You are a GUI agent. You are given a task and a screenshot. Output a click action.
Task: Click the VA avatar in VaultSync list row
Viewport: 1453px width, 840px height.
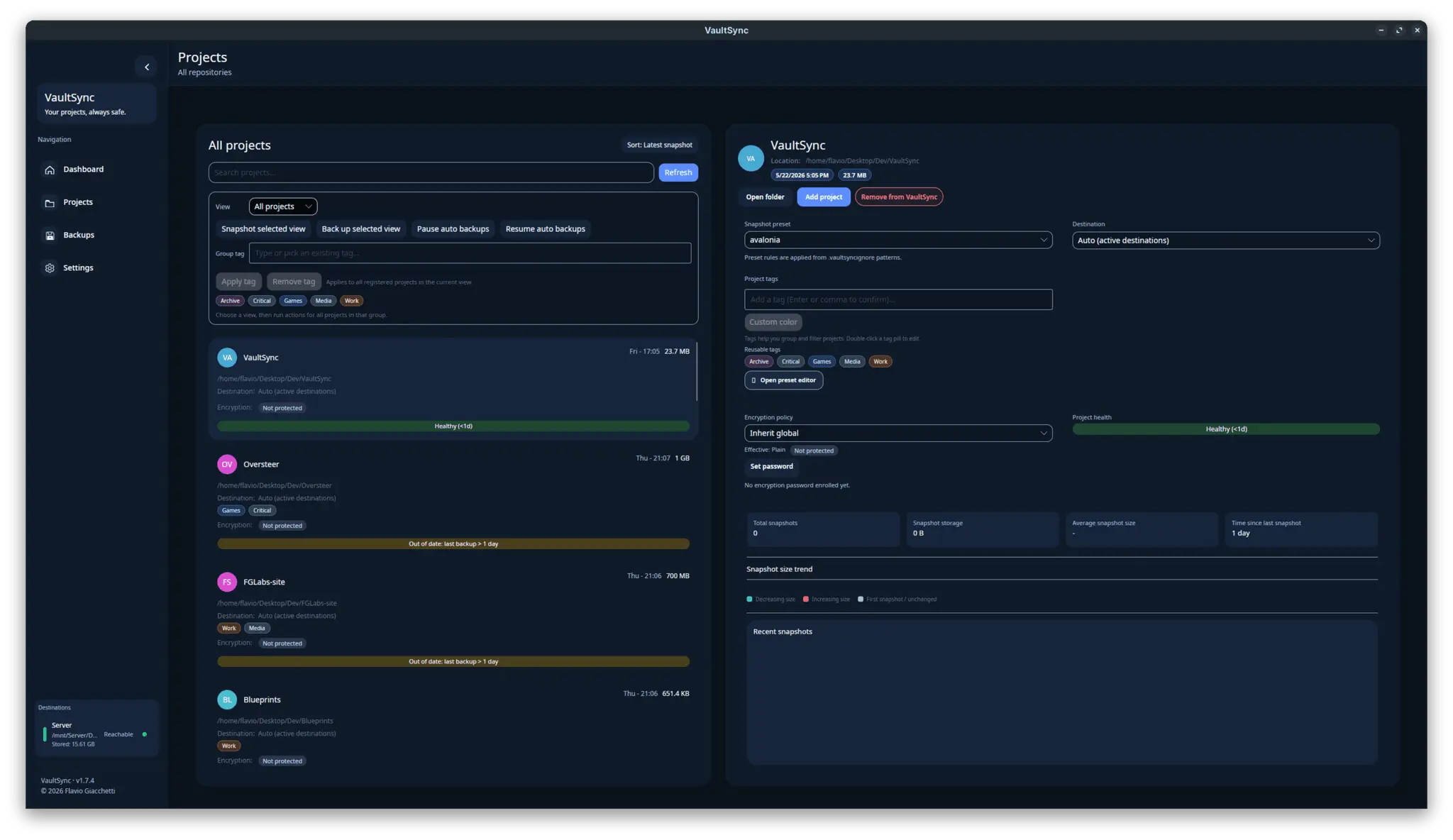coord(227,358)
